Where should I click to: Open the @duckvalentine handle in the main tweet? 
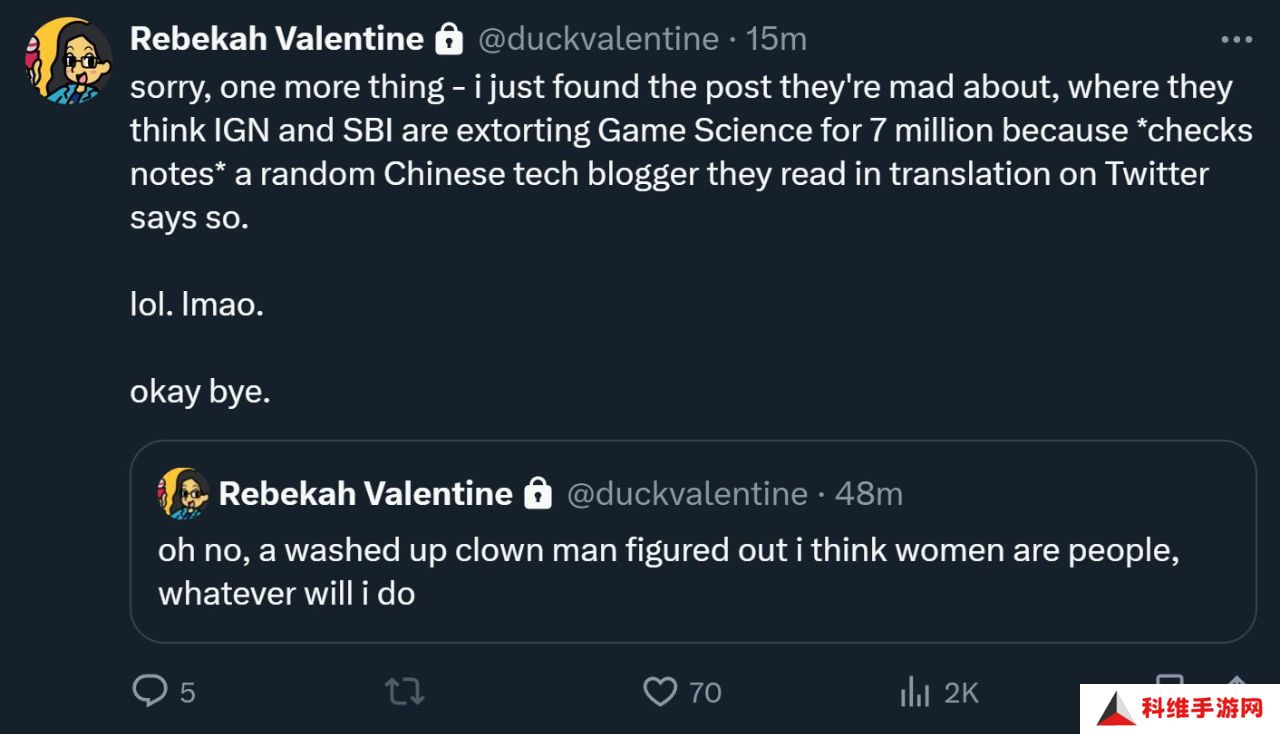click(x=598, y=39)
